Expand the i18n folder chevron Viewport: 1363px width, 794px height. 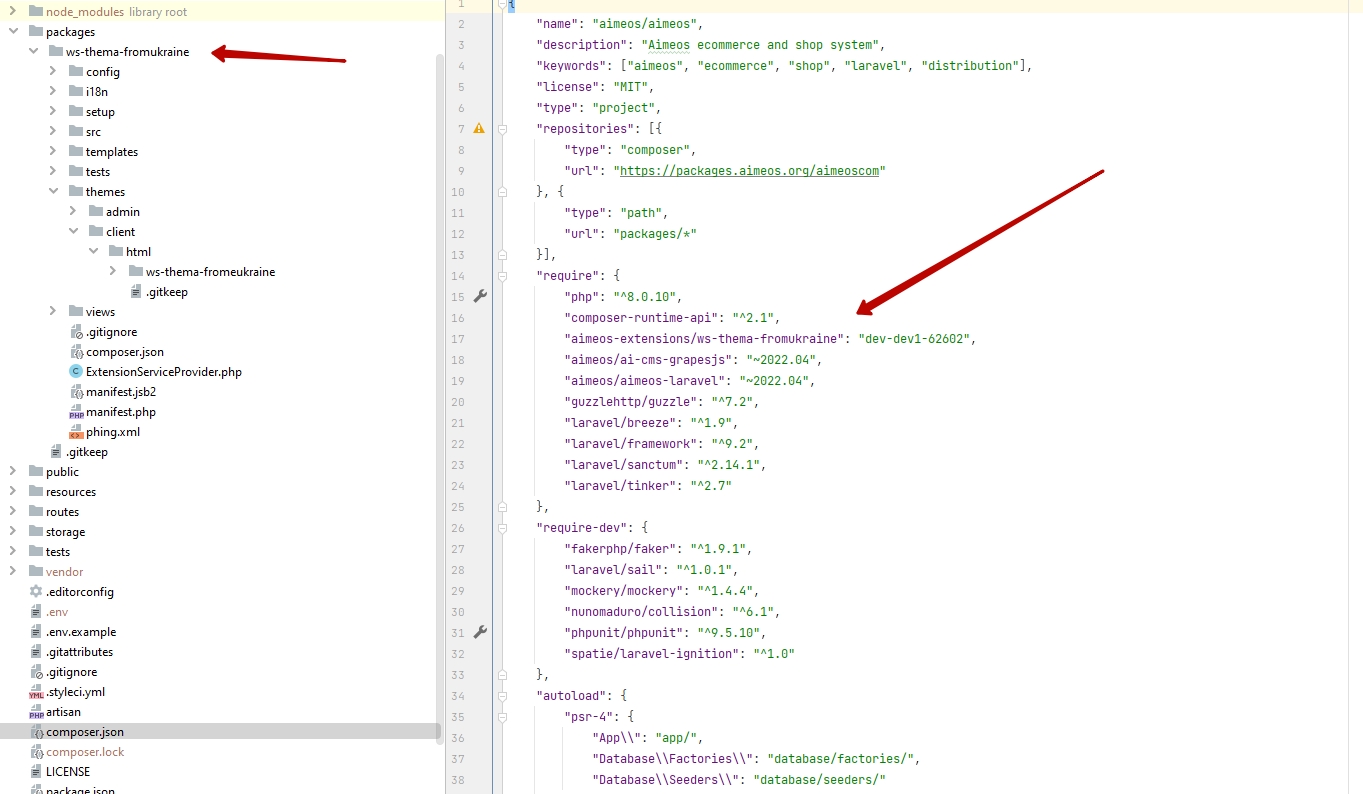[53, 92]
